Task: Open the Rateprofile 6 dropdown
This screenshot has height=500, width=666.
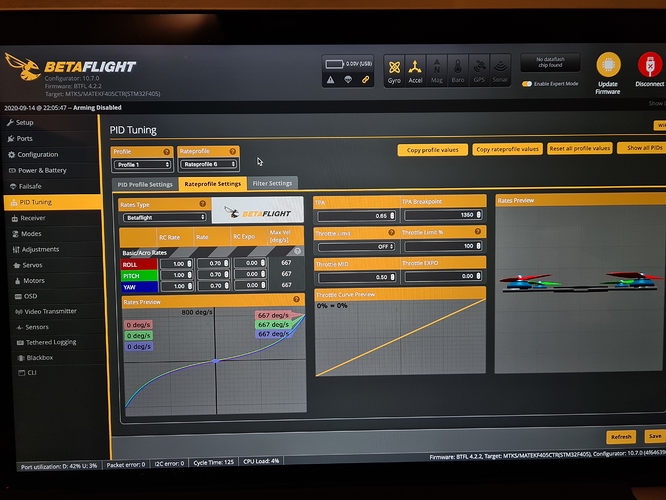Action: pos(208,164)
